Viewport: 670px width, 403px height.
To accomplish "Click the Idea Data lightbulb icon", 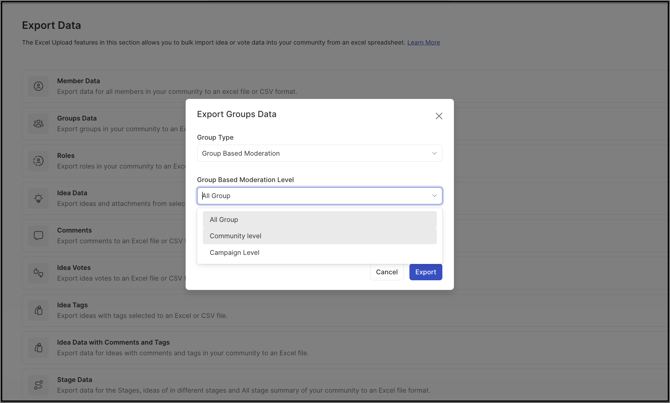I will coord(39,198).
